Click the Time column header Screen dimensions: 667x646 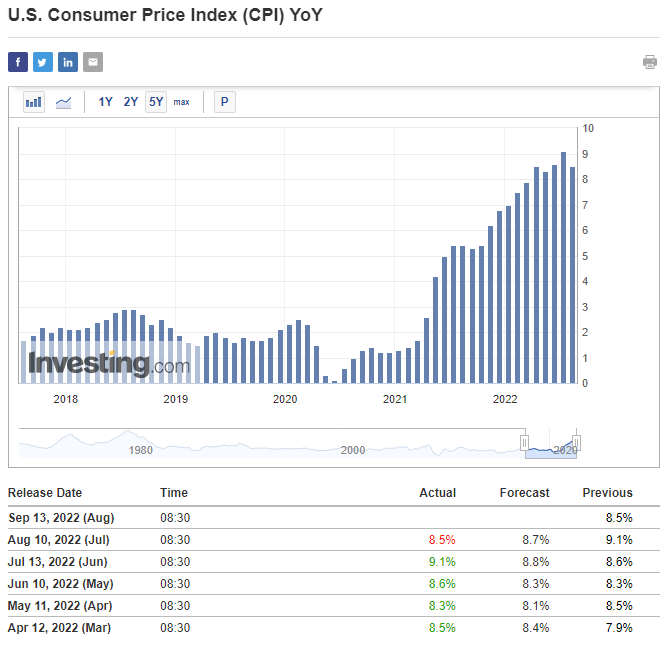(174, 493)
